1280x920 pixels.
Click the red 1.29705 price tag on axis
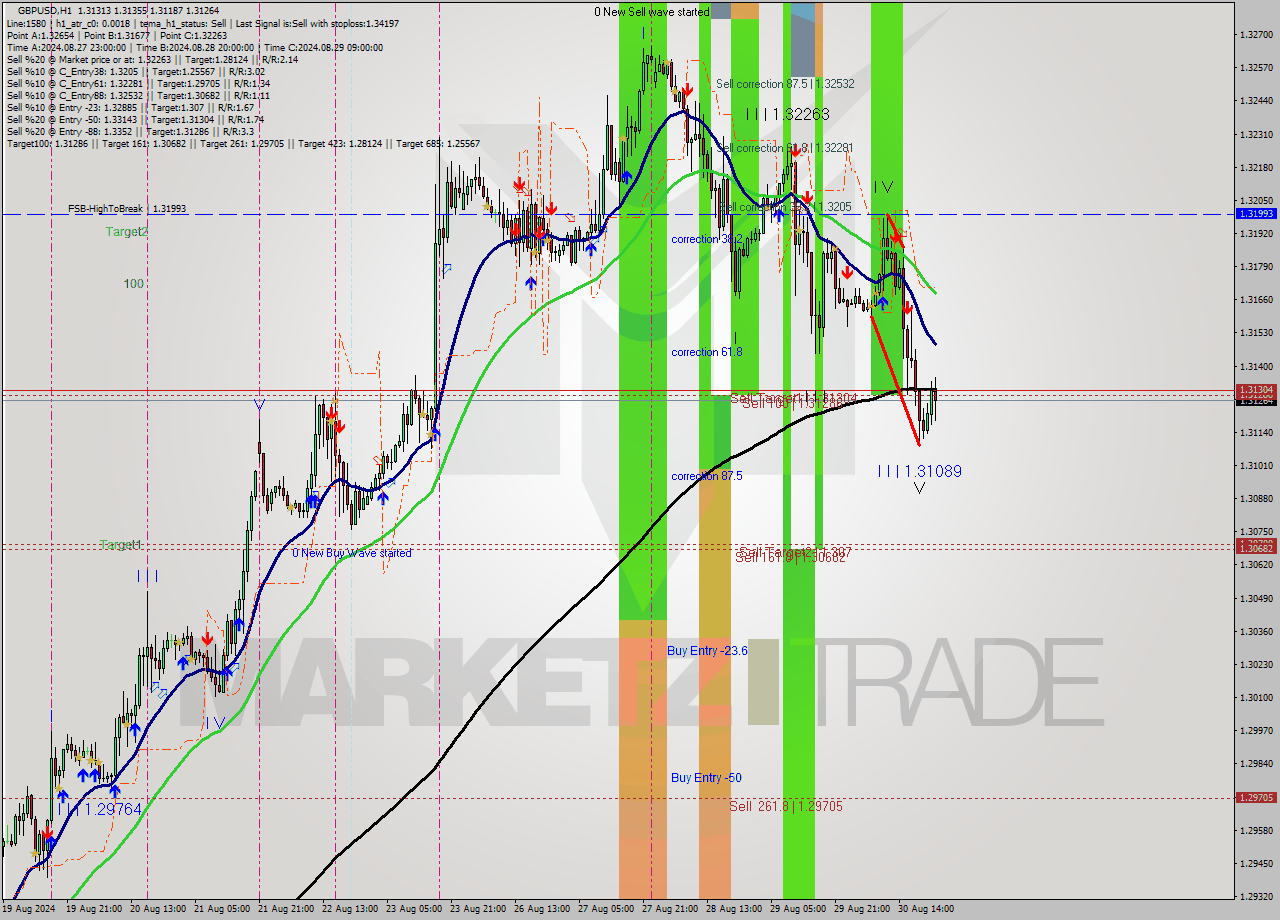click(x=1256, y=797)
